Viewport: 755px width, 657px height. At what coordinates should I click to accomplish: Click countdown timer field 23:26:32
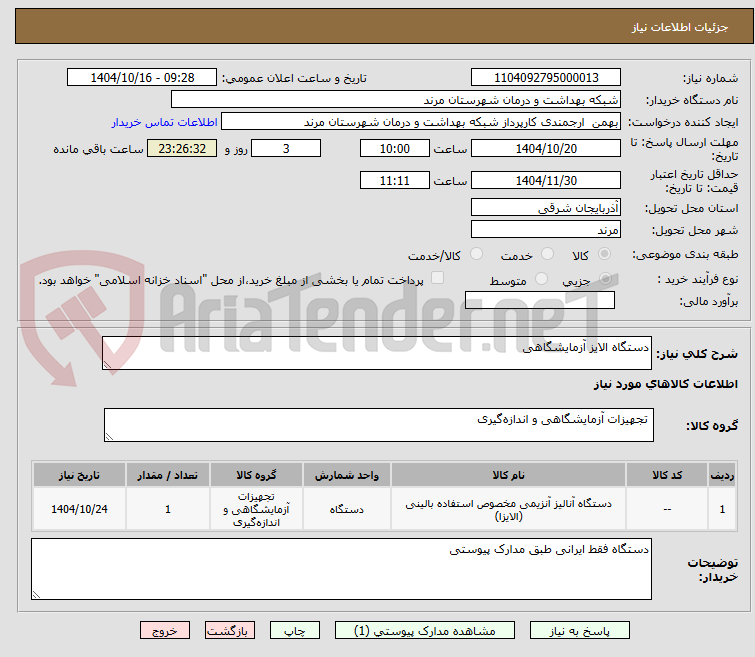pos(182,148)
